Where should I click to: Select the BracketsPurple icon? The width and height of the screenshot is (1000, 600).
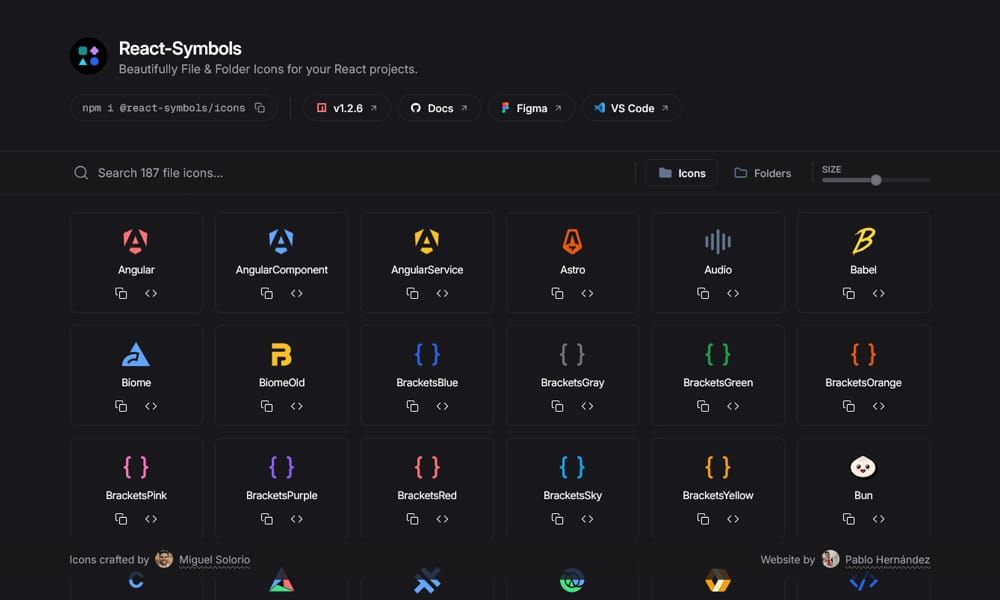pos(281,466)
